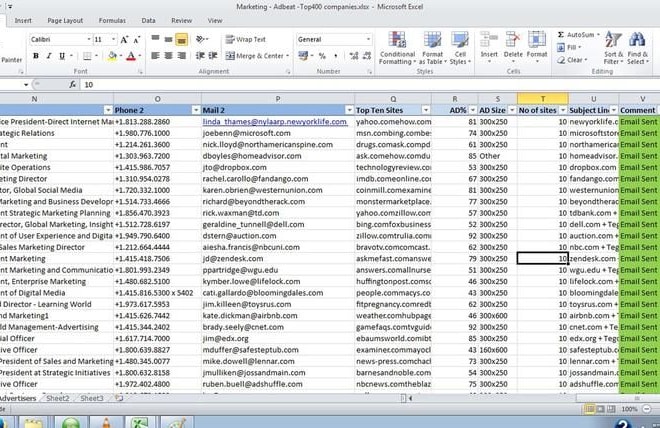Click the cell borders icon
This screenshot has height=428, width=660.
coord(87,56)
